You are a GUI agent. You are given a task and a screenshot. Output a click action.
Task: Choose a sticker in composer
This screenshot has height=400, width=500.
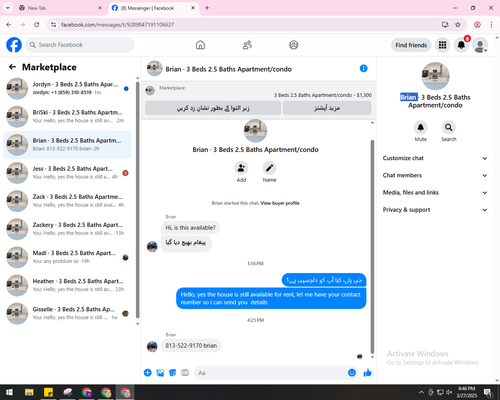point(173,373)
